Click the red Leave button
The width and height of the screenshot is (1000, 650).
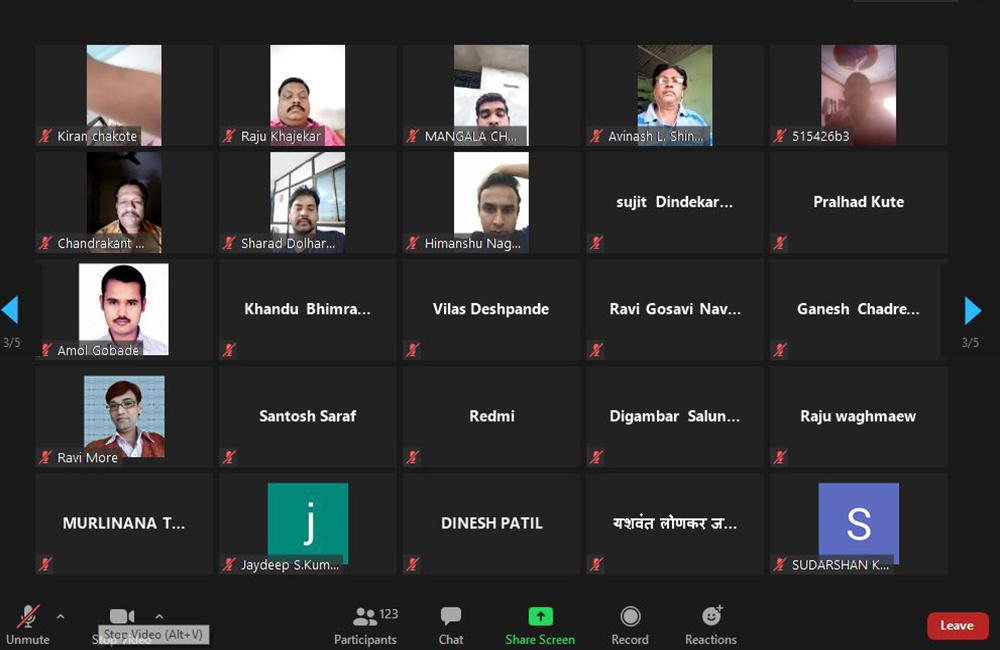pos(957,626)
